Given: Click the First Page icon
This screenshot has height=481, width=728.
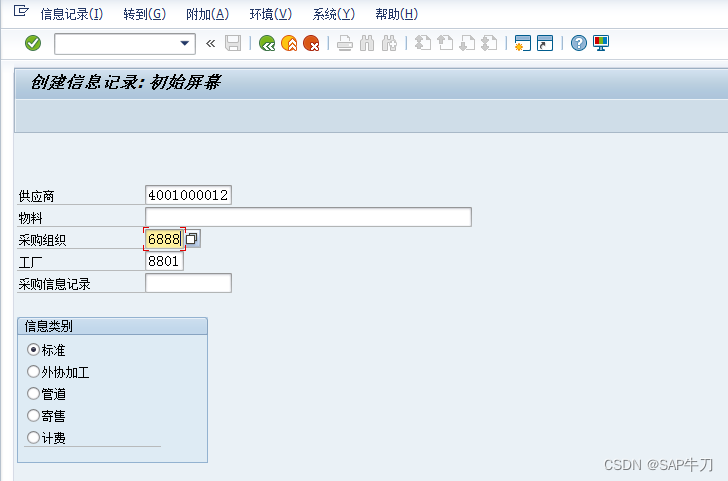Looking at the screenshot, I should point(422,43).
